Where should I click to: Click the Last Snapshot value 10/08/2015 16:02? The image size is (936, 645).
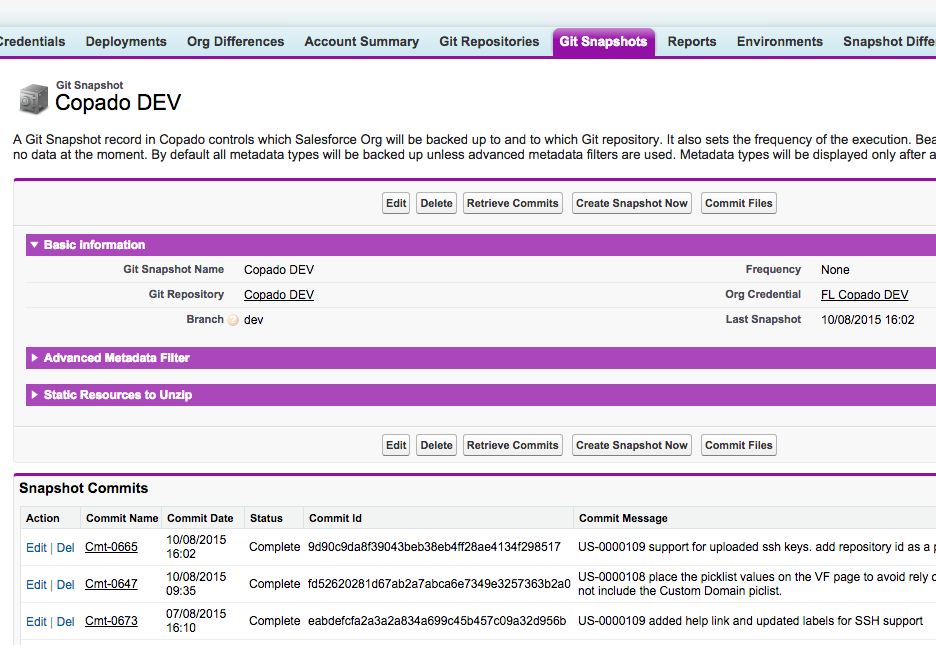[867, 320]
